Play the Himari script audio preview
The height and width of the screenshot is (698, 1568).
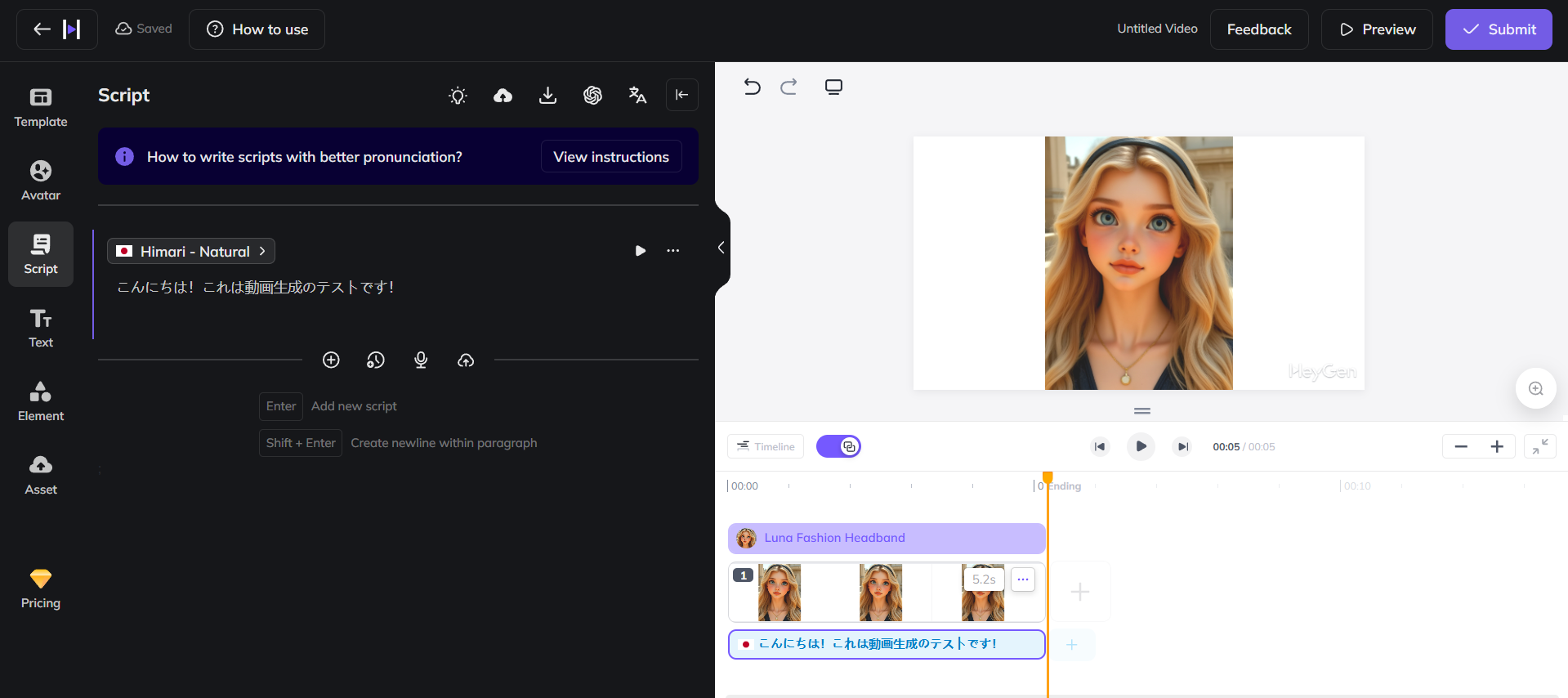641,251
